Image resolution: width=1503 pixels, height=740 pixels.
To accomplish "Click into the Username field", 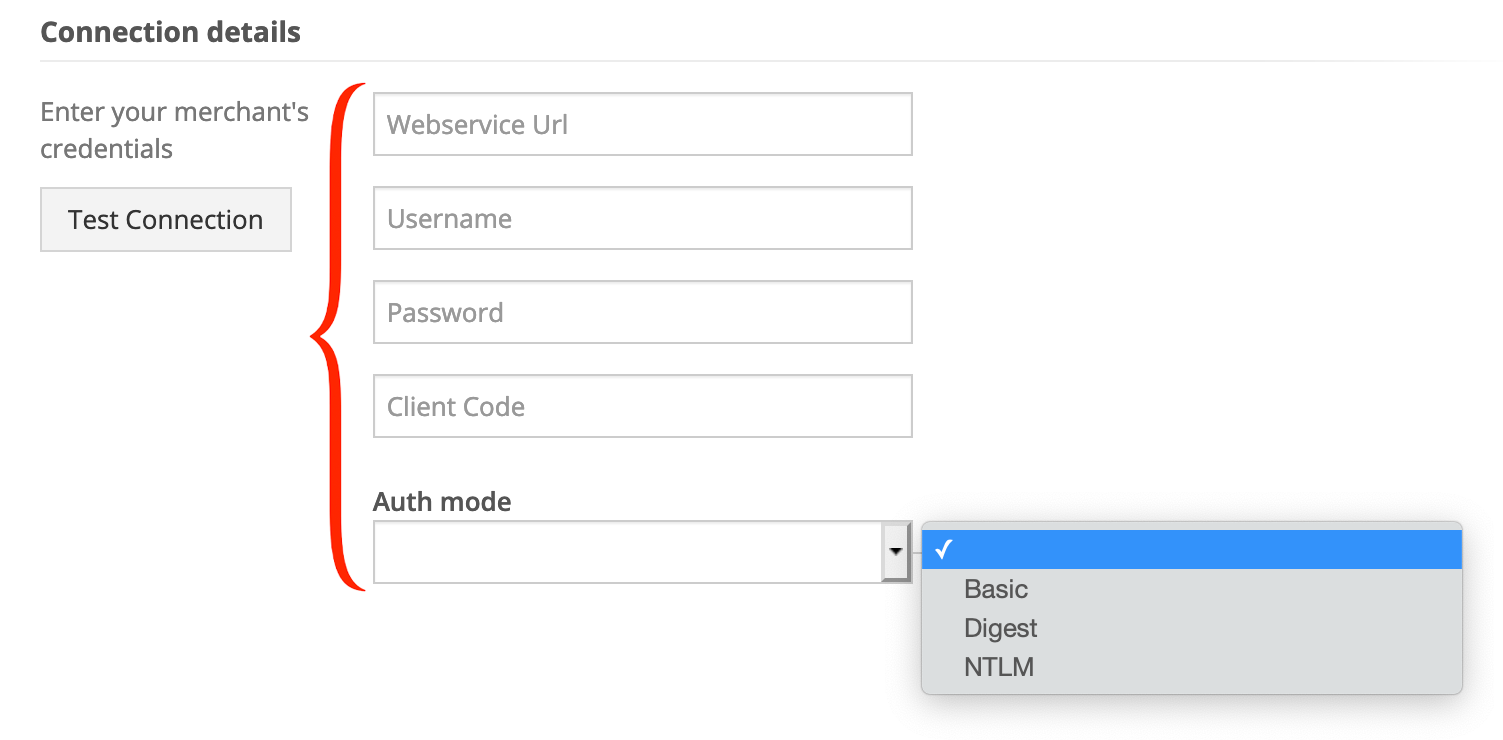I will coord(643,218).
